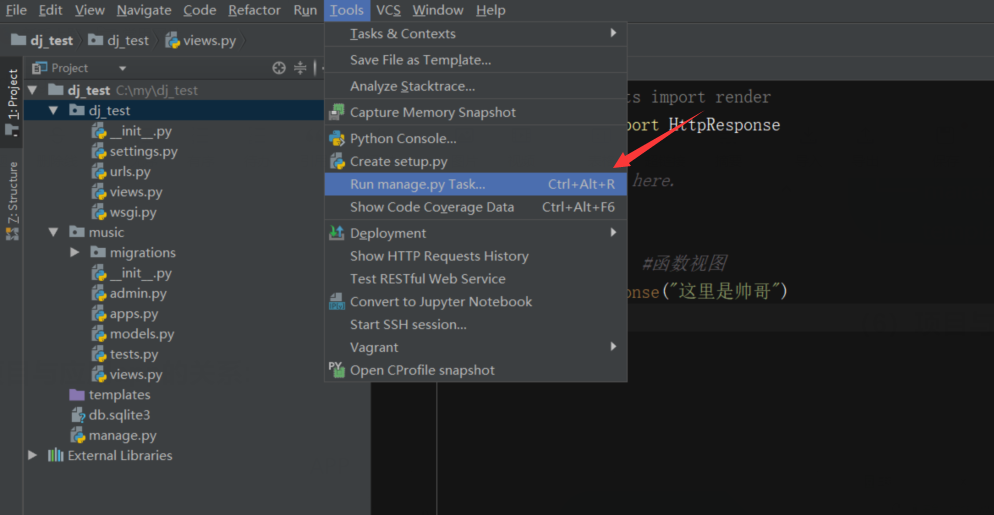The height and width of the screenshot is (515, 994).
Task: Click the music folder icon
Action: (x=77, y=232)
